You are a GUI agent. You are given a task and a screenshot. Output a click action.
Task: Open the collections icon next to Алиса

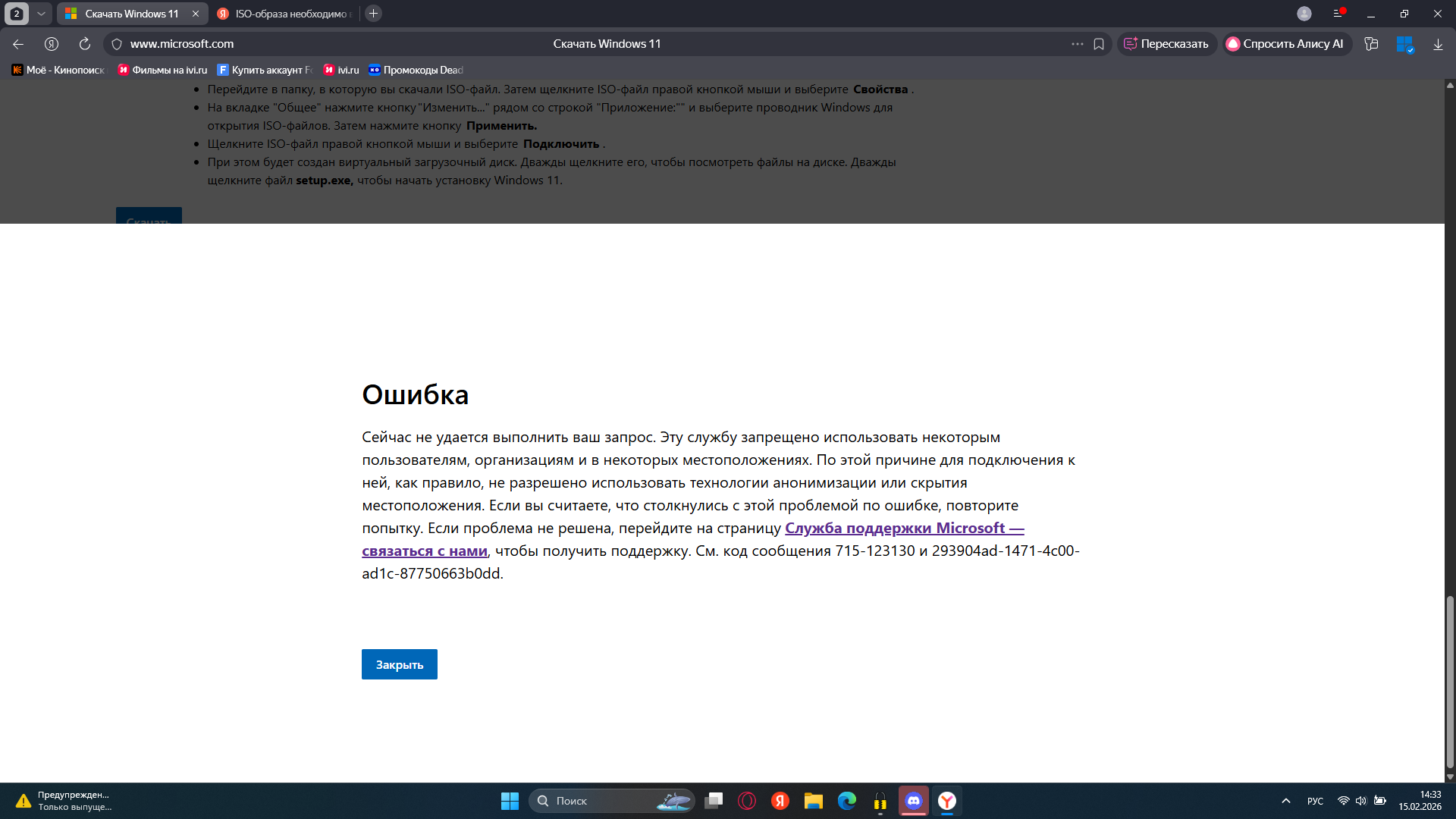tap(1371, 44)
